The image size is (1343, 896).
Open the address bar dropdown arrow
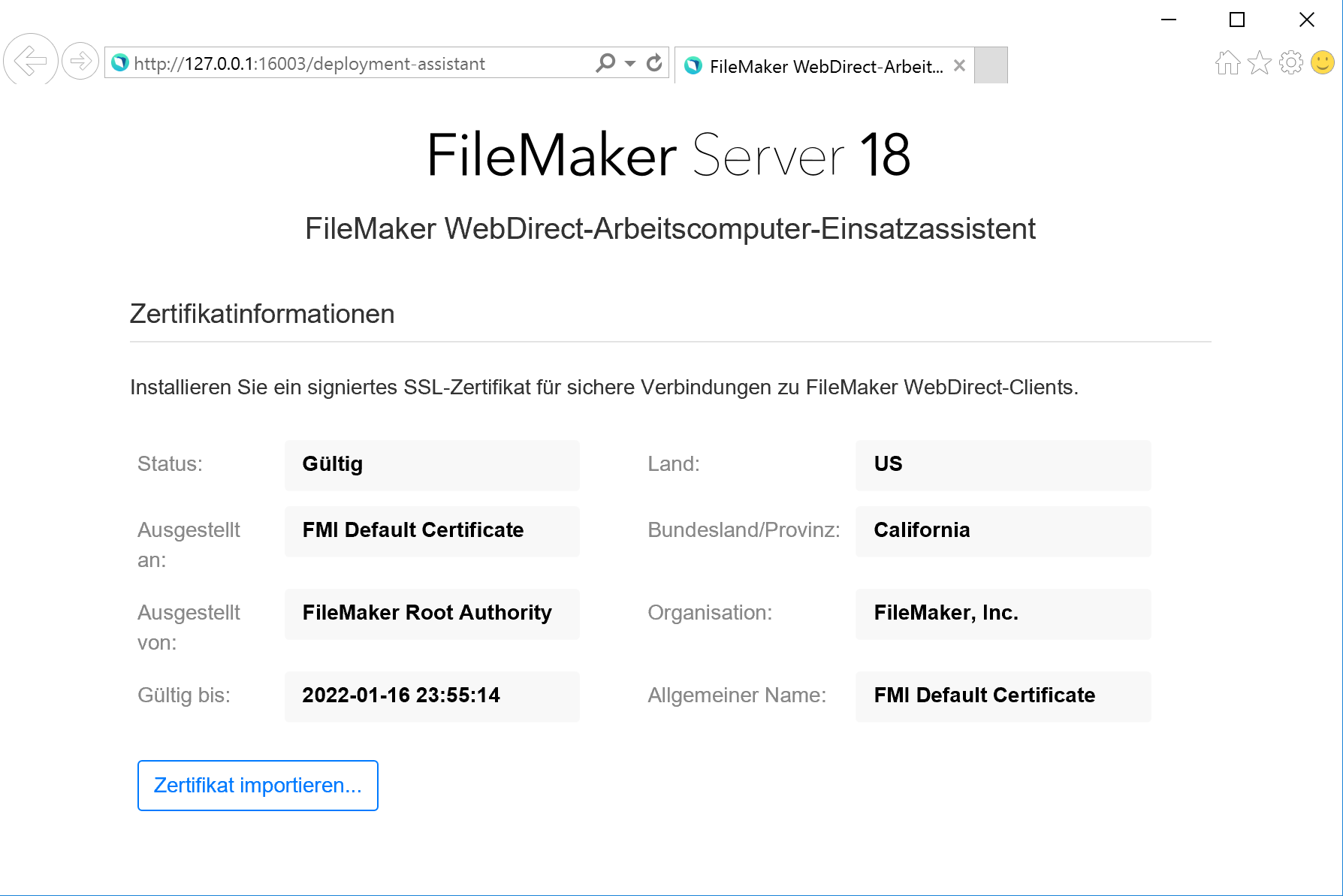click(630, 63)
